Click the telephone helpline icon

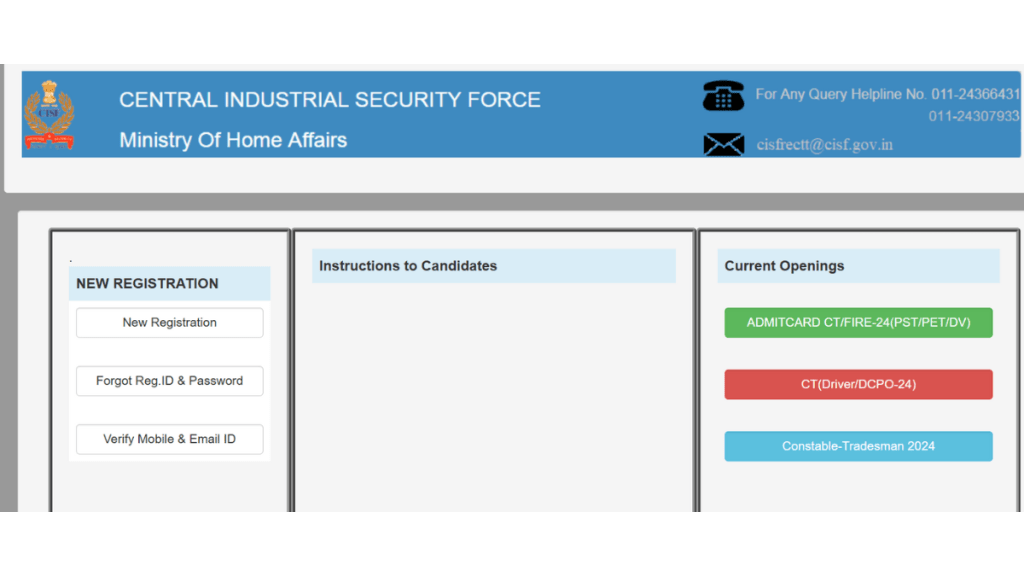click(x=723, y=96)
